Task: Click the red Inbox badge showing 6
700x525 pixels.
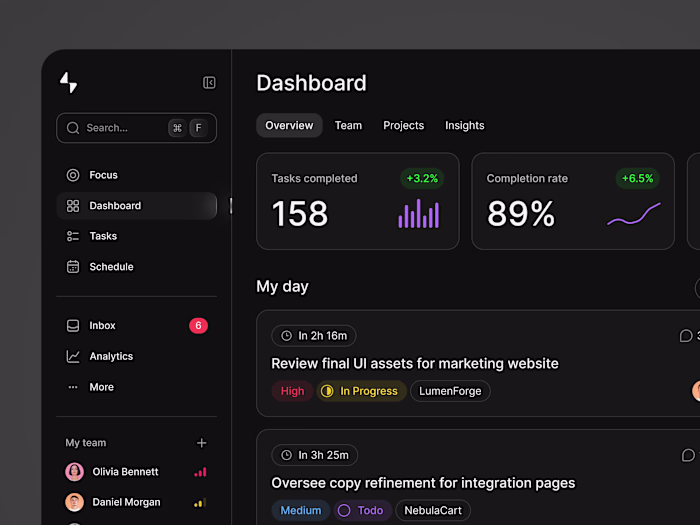Action: [198, 325]
